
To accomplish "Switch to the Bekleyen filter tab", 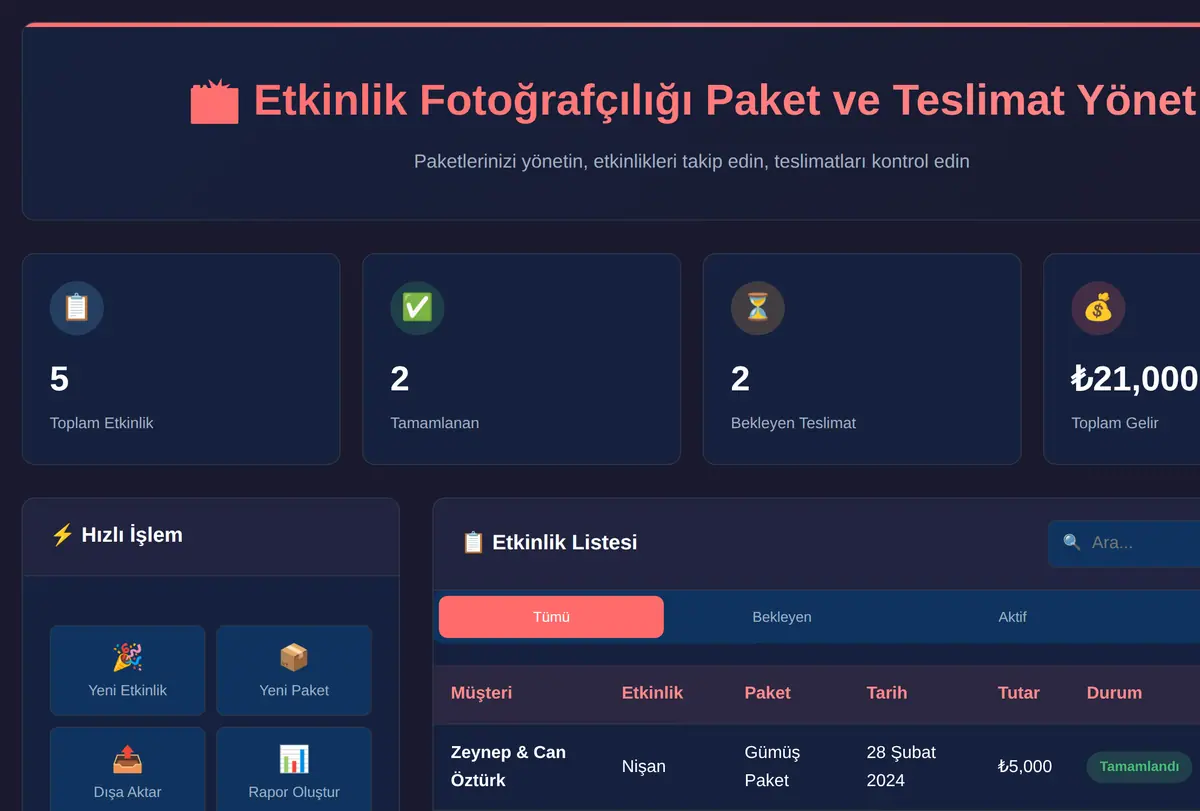I will (x=782, y=617).
